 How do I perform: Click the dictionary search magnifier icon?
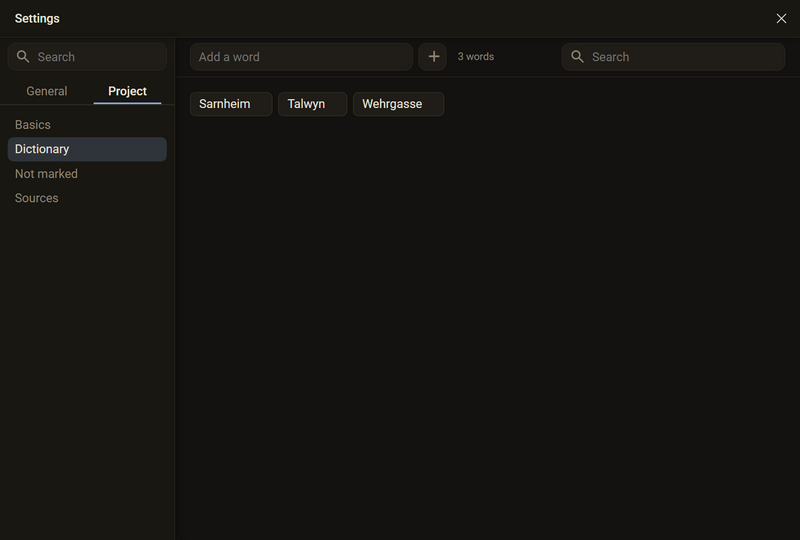577,57
